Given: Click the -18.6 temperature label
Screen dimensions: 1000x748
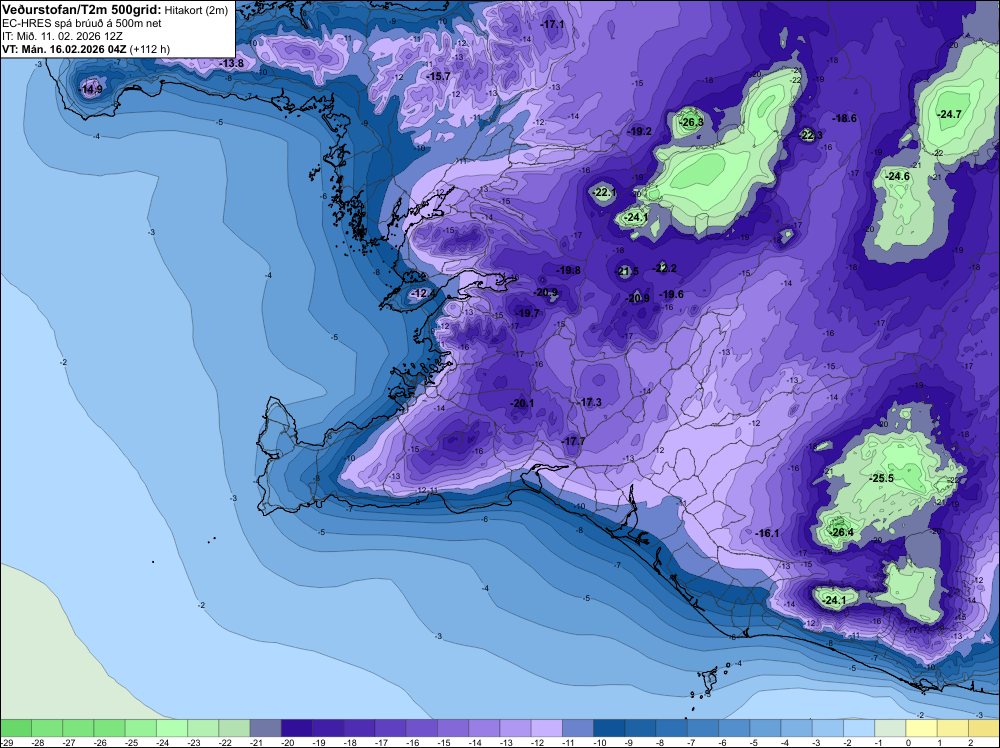Looking at the screenshot, I should (844, 118).
